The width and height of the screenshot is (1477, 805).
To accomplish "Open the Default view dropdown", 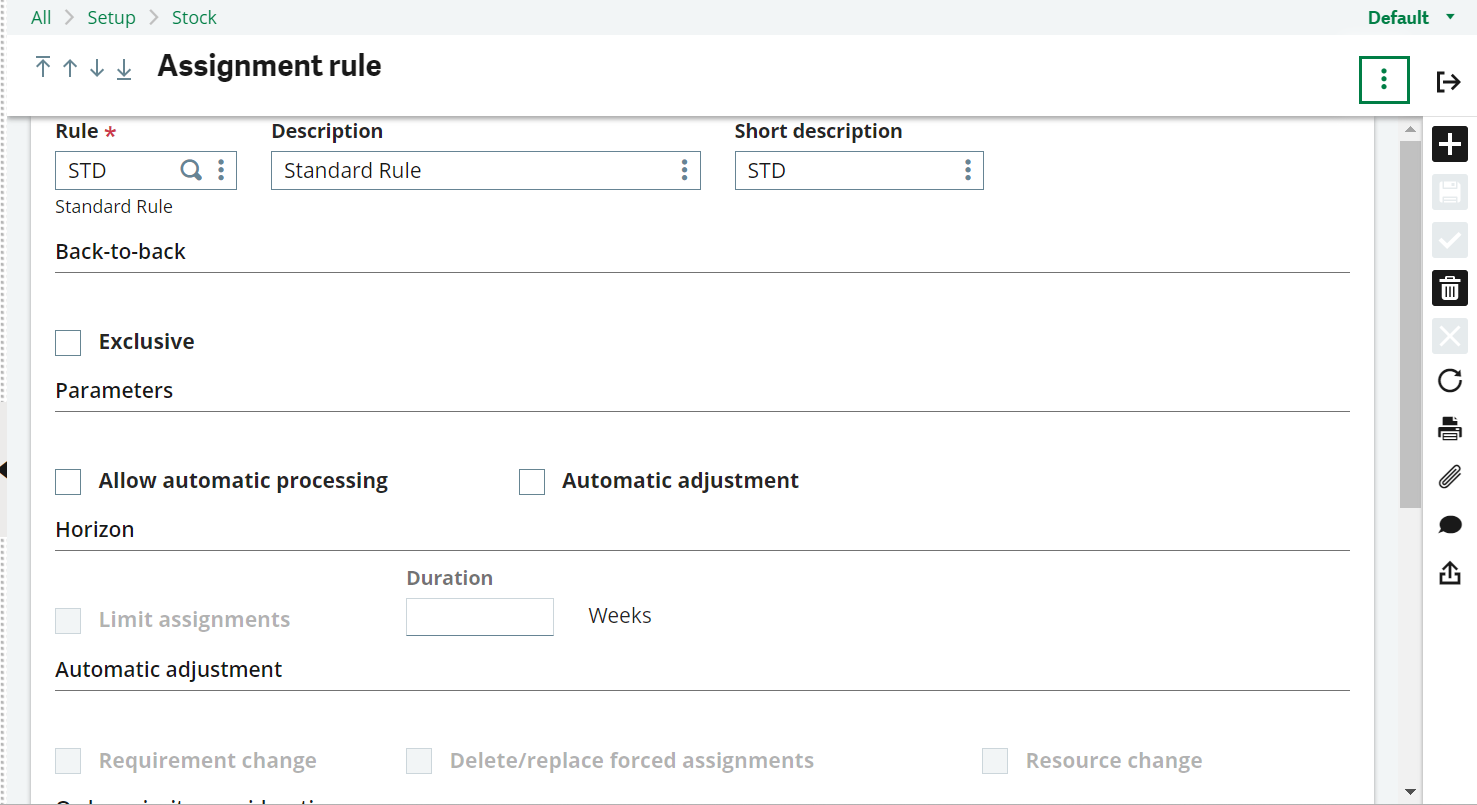I will (x=1411, y=17).
